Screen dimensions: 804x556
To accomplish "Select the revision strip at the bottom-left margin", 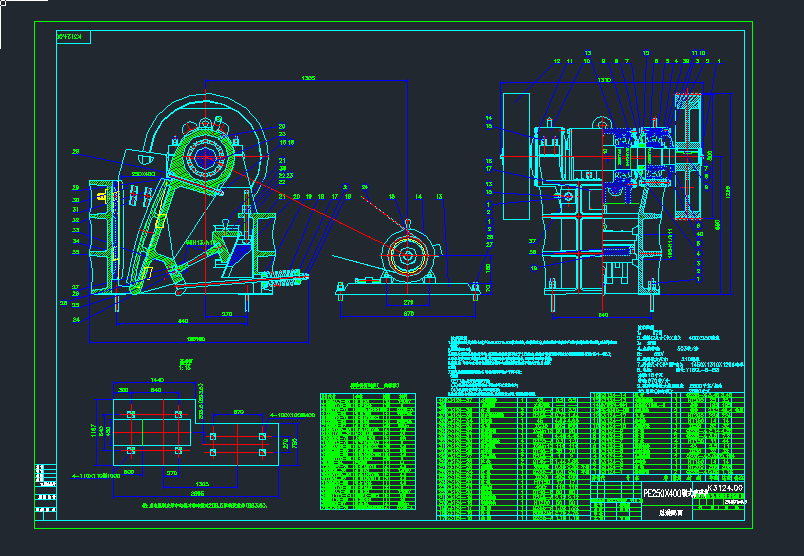I will point(45,487).
